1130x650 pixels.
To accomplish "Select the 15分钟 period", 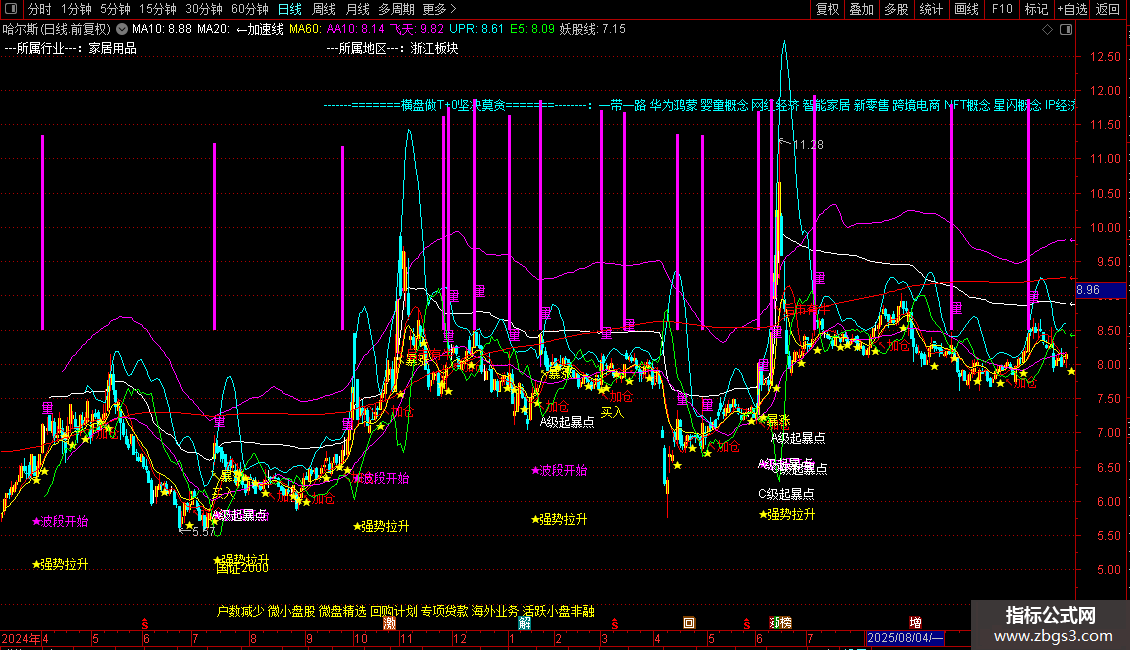I will tap(158, 9).
